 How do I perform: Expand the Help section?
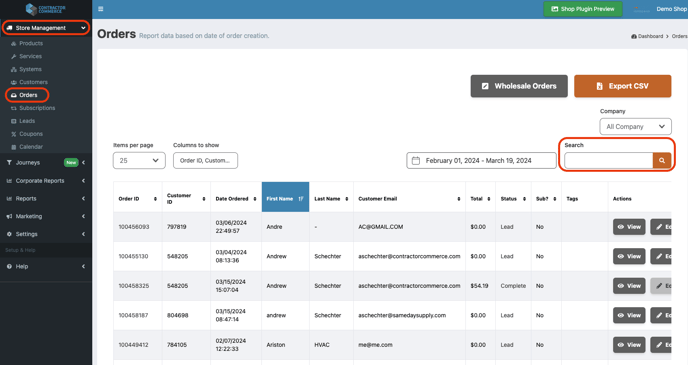pyautogui.click(x=46, y=266)
